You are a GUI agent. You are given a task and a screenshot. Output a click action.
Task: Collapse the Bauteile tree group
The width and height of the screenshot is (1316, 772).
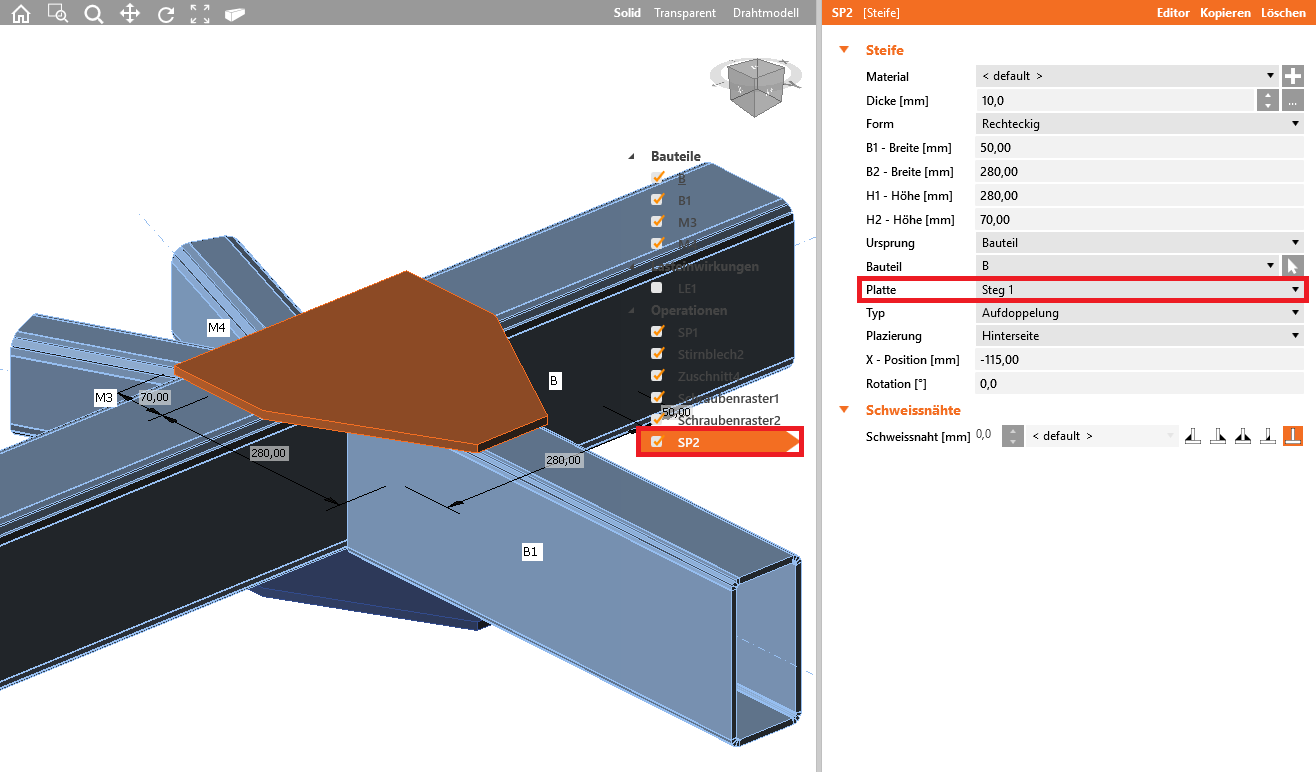point(631,157)
